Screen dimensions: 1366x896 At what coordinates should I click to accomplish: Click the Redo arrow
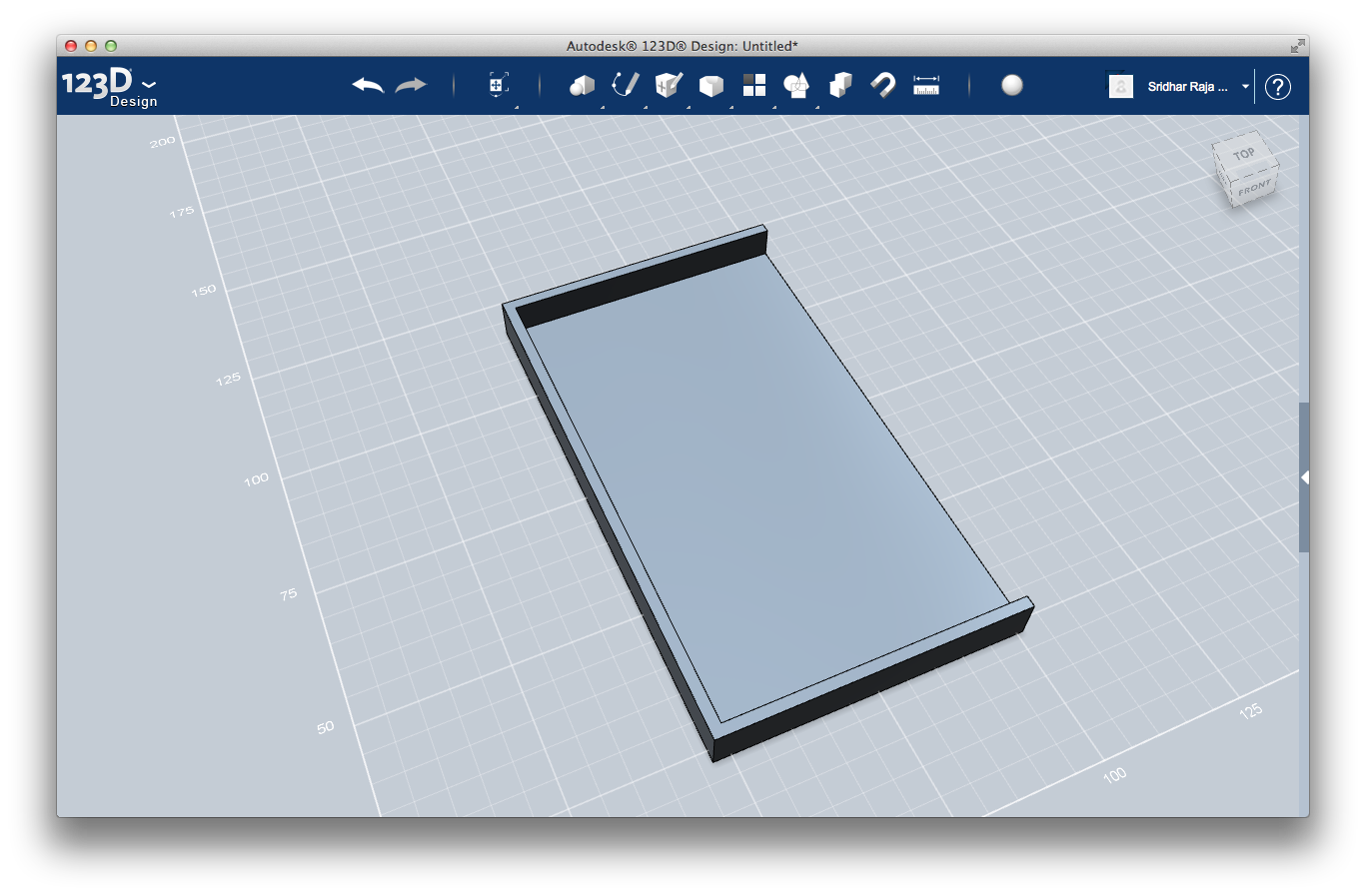point(412,86)
